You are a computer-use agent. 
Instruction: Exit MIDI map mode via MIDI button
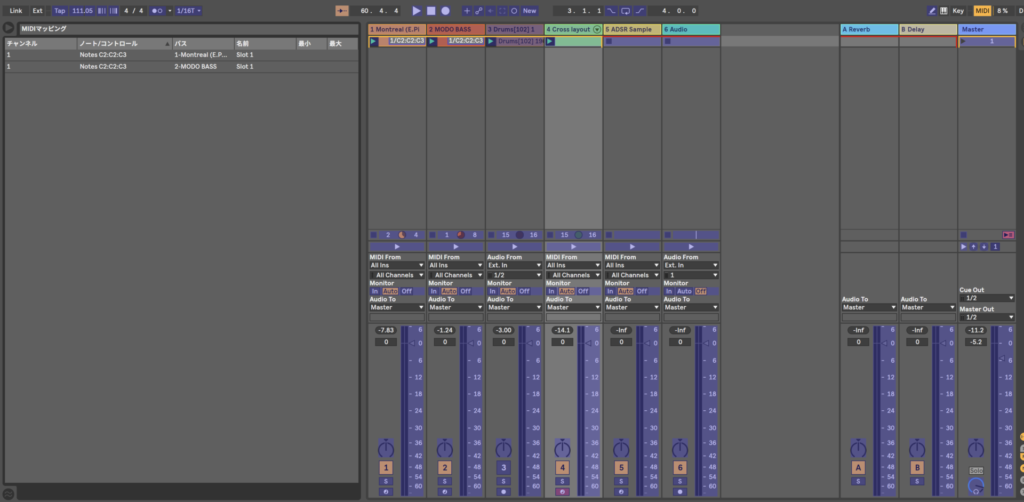coord(981,10)
